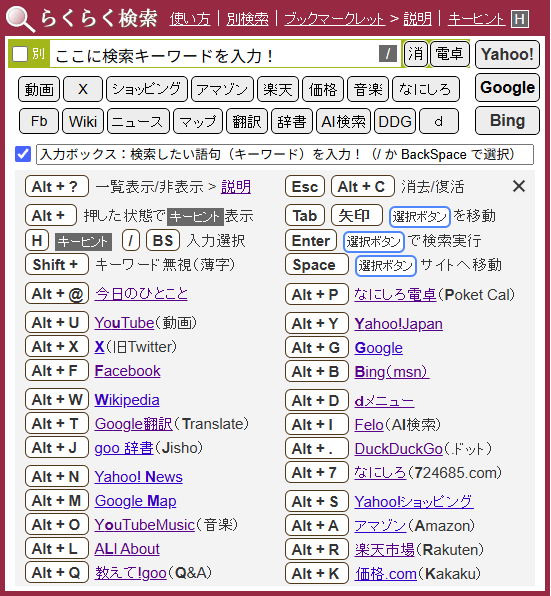
Task: Click the DDG button
Action: pyautogui.click(x=395, y=121)
